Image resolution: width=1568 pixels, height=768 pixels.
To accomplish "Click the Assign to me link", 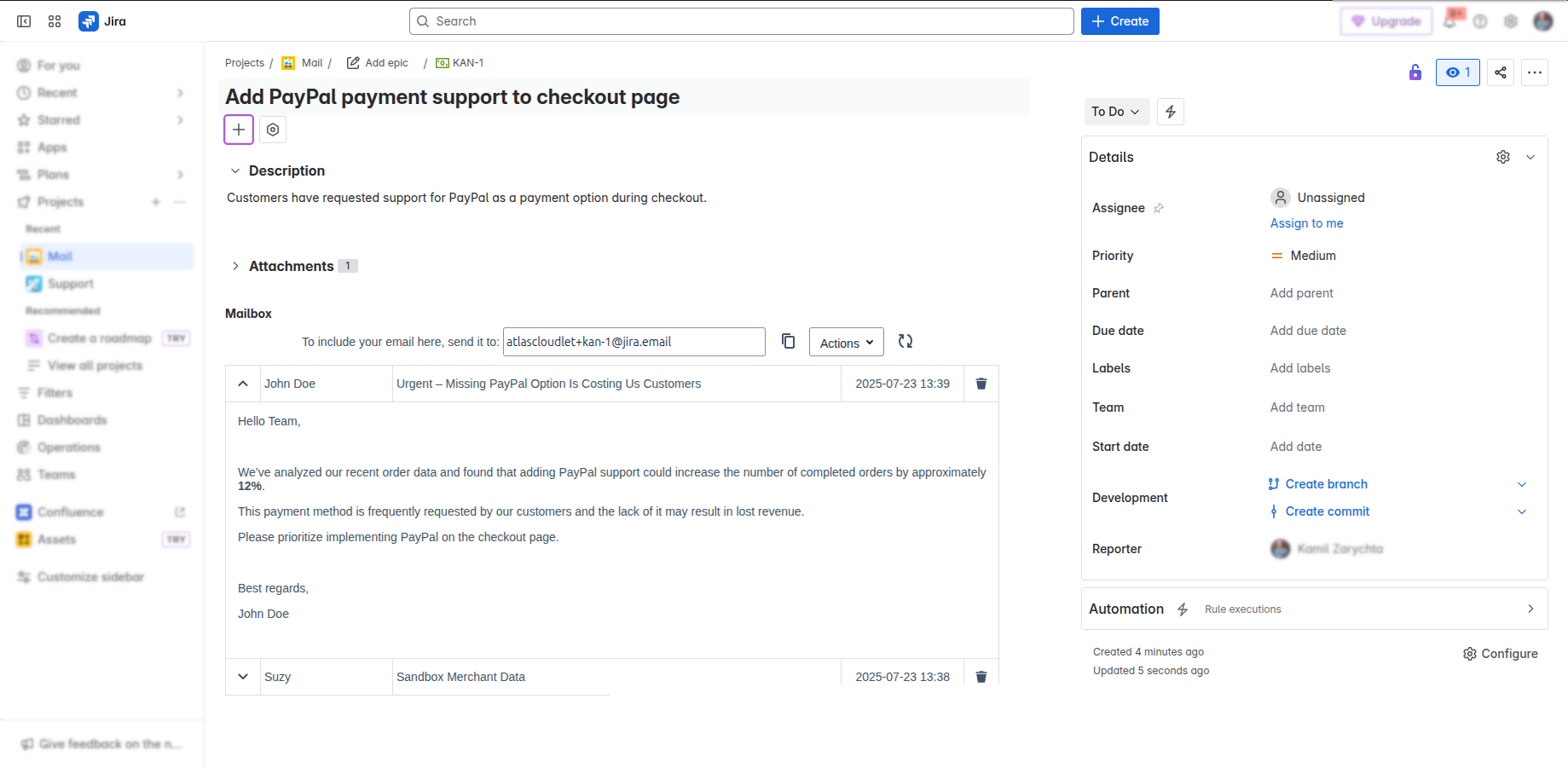I will [x=1307, y=223].
